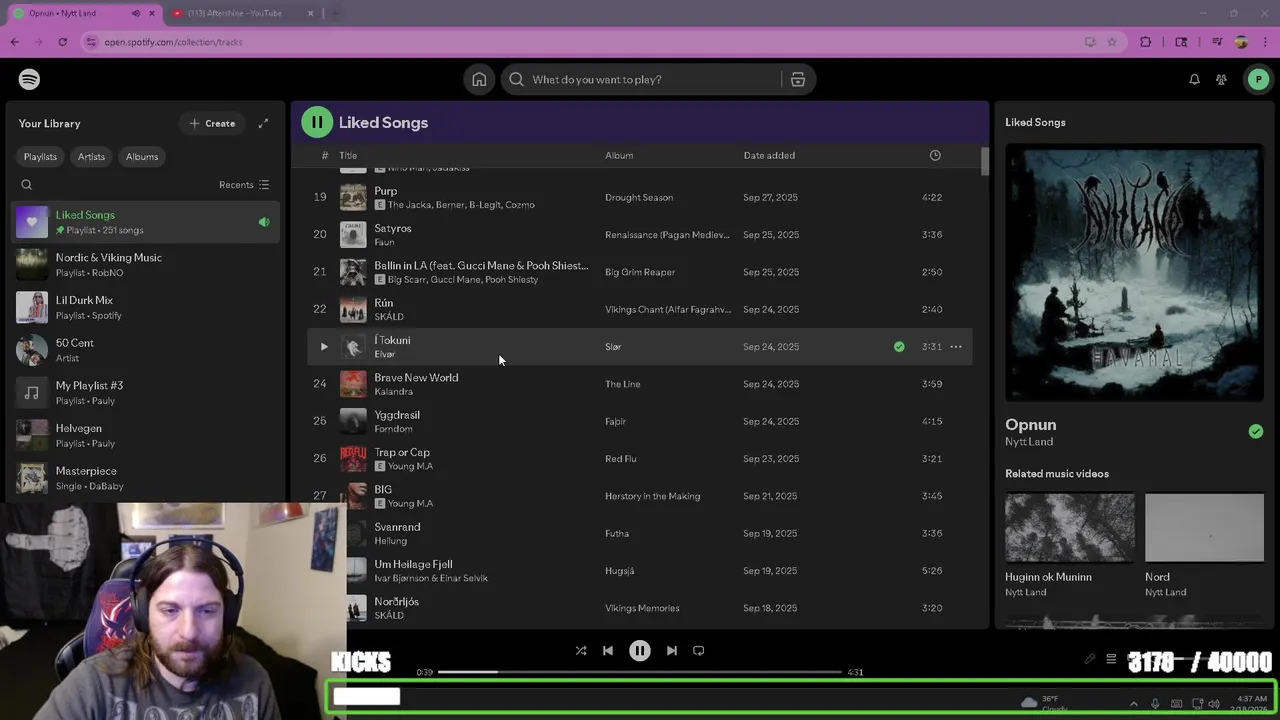Sort by duration clock icon
The image size is (1280, 720).
[935, 155]
